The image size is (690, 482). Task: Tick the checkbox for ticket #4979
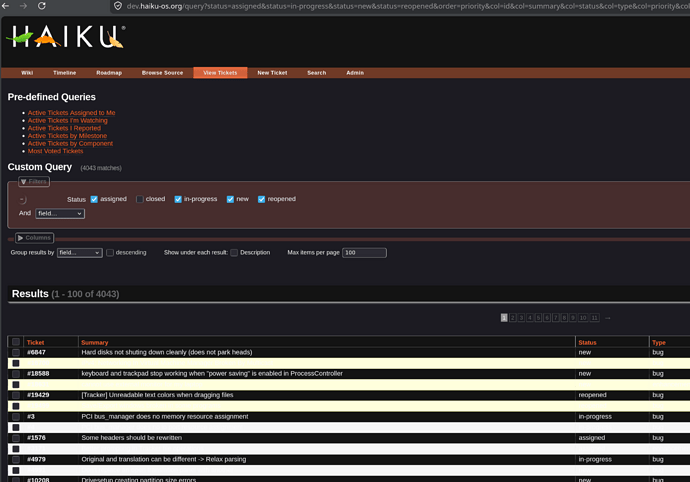click(16, 460)
